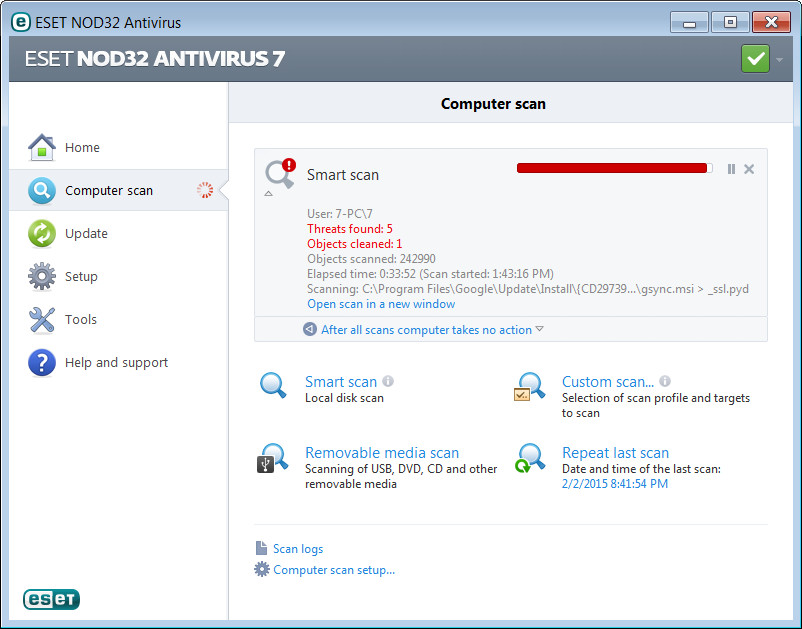Expand the After all scans action dropdown
The height and width of the screenshot is (629, 802).
pyautogui.click(x=539, y=329)
